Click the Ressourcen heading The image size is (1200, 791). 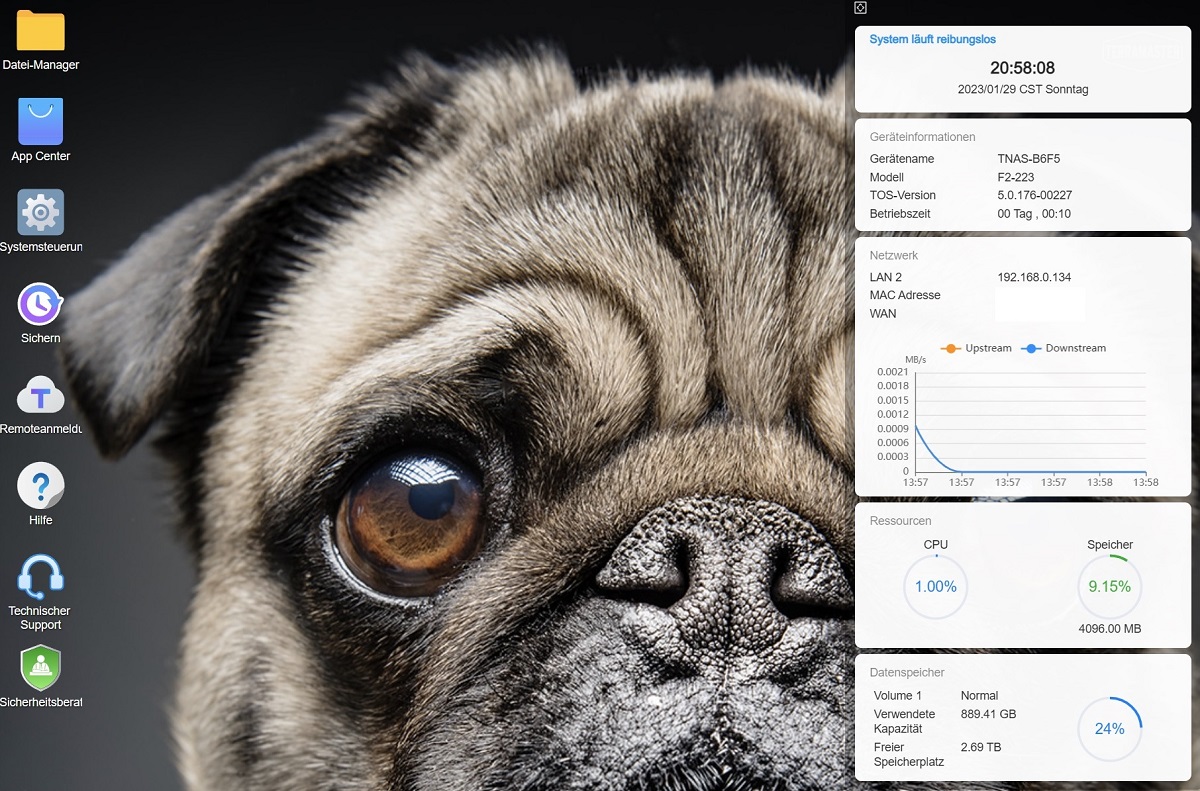[x=901, y=521]
